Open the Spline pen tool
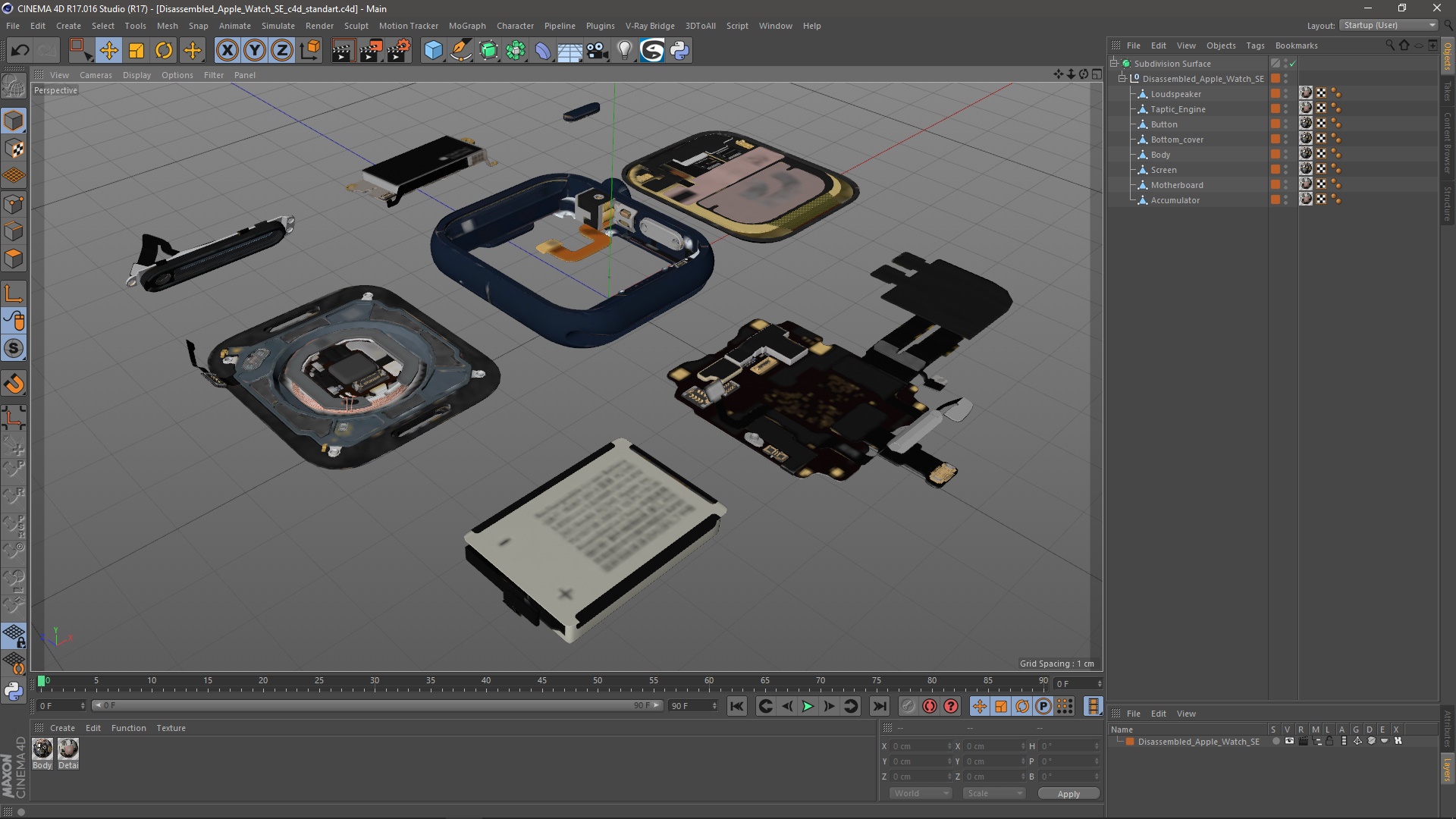This screenshot has width=1456, height=819. pyautogui.click(x=460, y=51)
